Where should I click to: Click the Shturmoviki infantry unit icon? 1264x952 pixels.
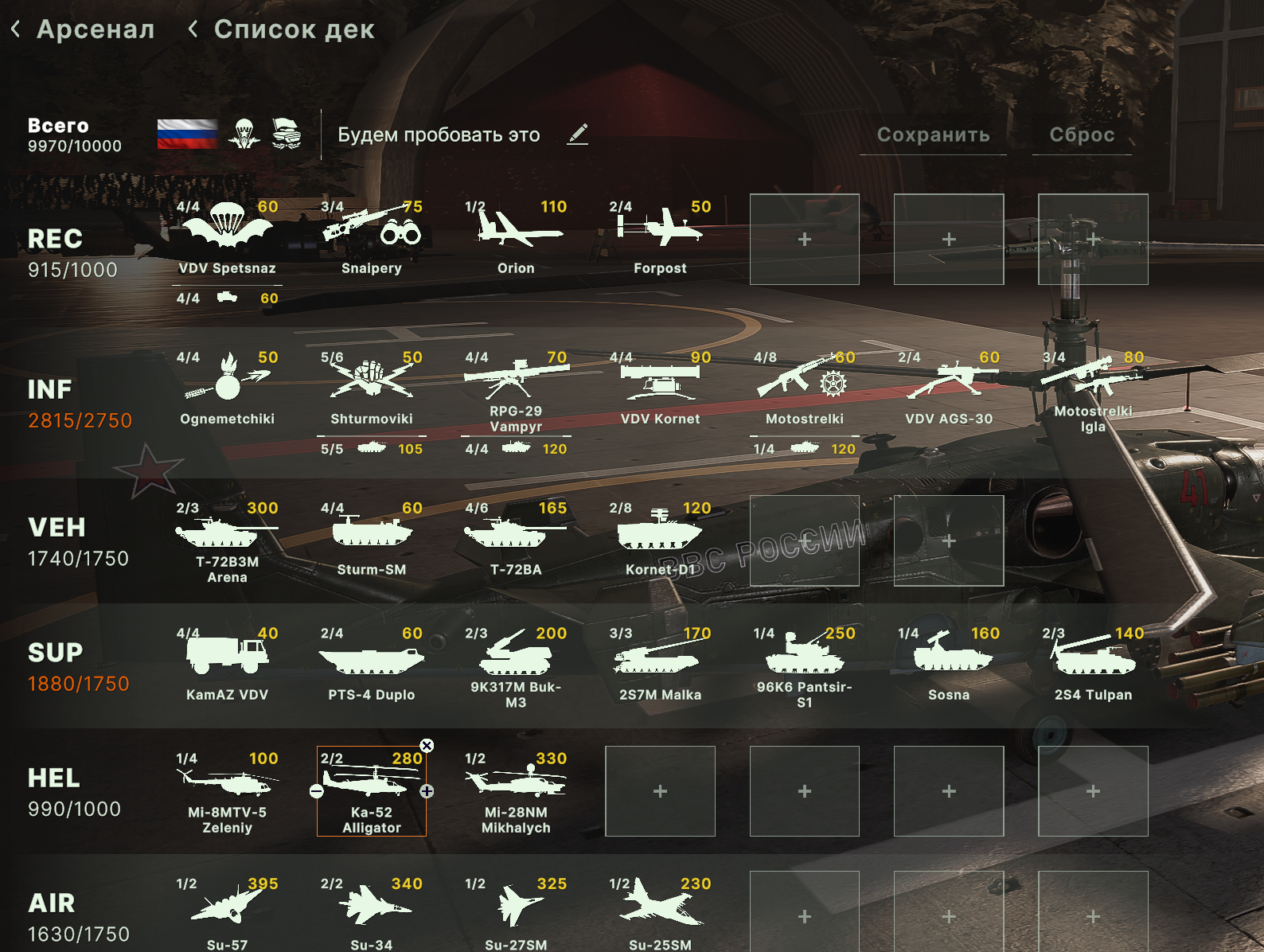point(372,379)
